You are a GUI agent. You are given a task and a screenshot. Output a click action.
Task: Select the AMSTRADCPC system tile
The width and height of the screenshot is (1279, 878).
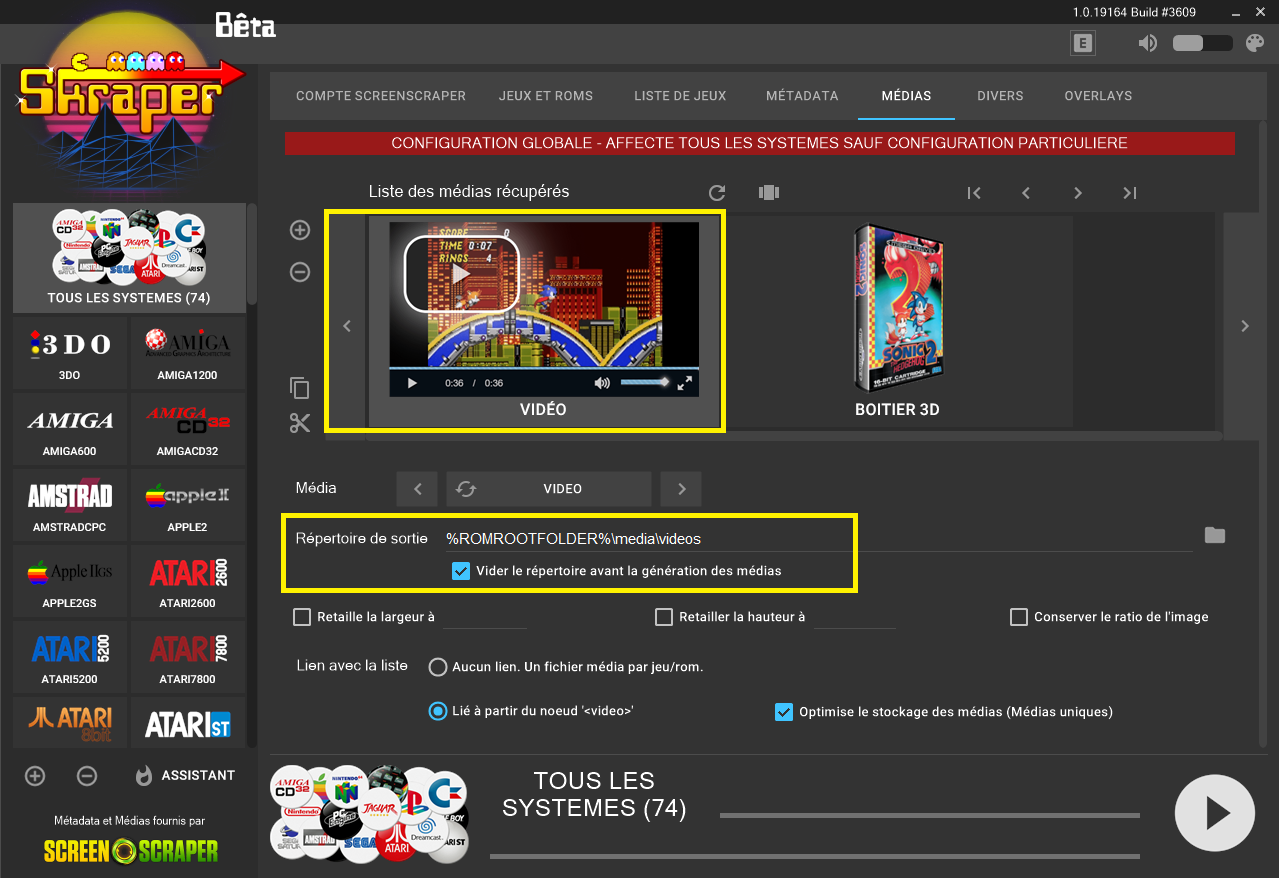[x=70, y=505]
